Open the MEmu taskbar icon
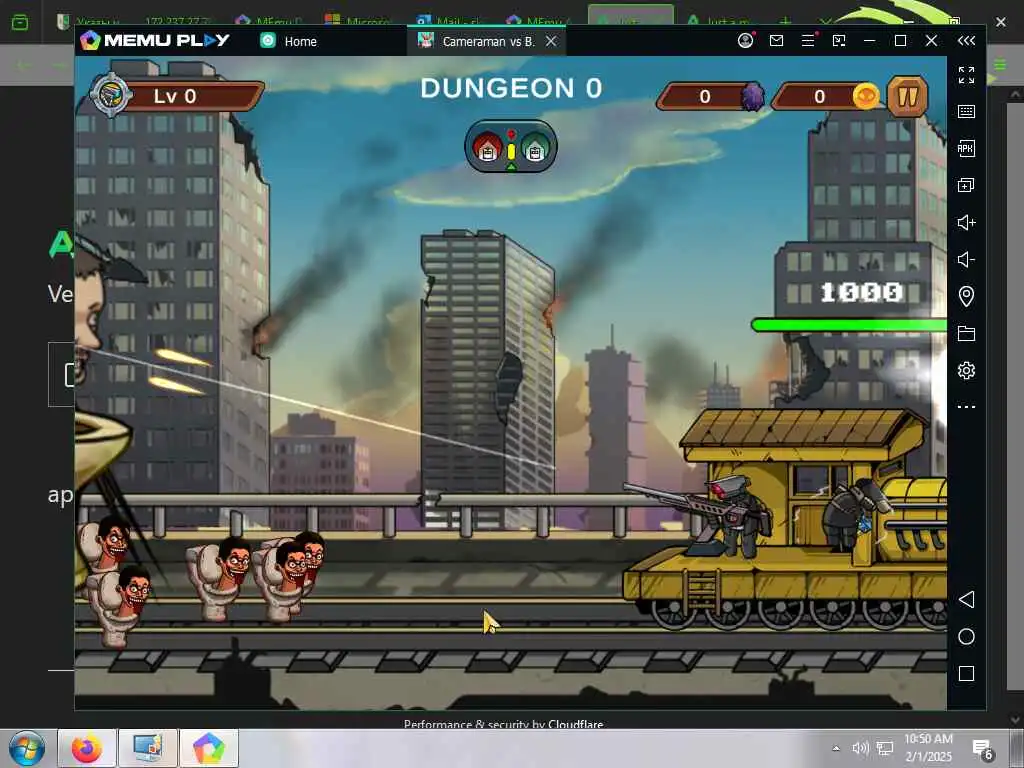This screenshot has height=768, width=1024. [209, 748]
